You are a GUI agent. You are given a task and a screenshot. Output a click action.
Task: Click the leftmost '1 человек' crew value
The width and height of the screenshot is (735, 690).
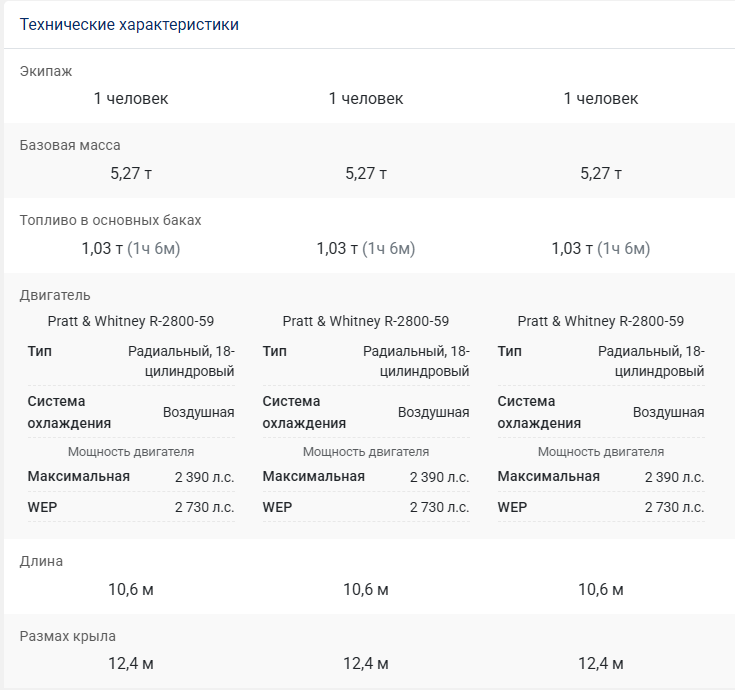click(x=131, y=98)
